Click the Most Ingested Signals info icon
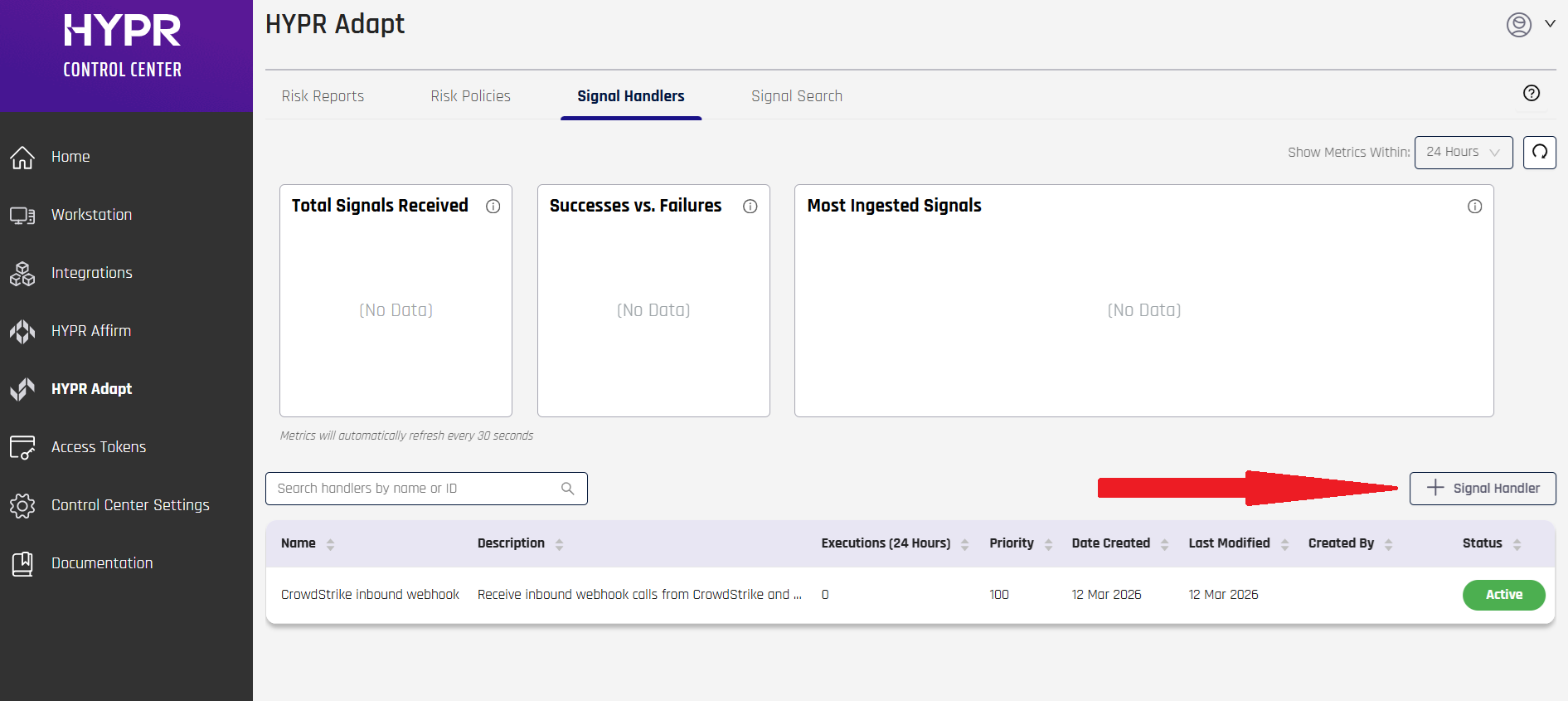1568x701 pixels. [1474, 207]
